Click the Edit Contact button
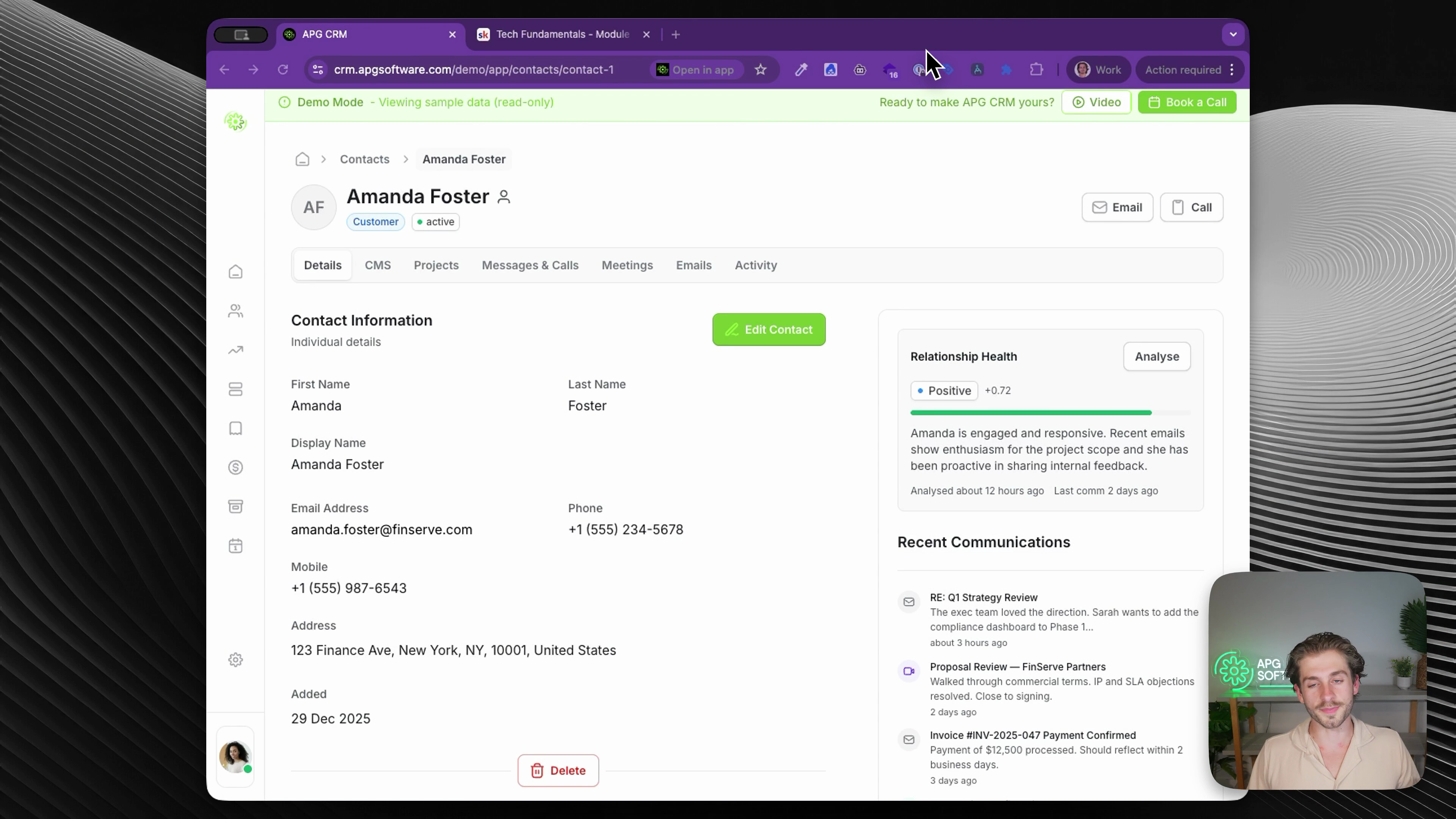 coord(769,329)
